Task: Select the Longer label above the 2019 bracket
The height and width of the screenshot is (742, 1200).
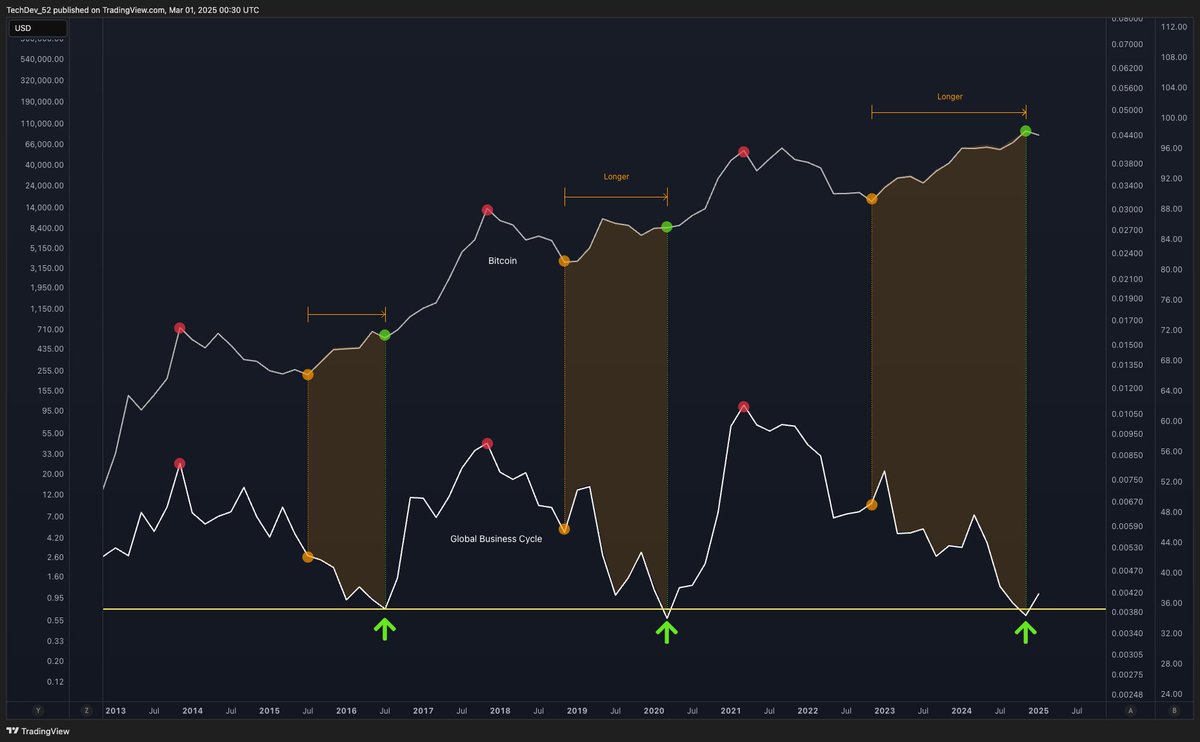Action: pyautogui.click(x=616, y=176)
